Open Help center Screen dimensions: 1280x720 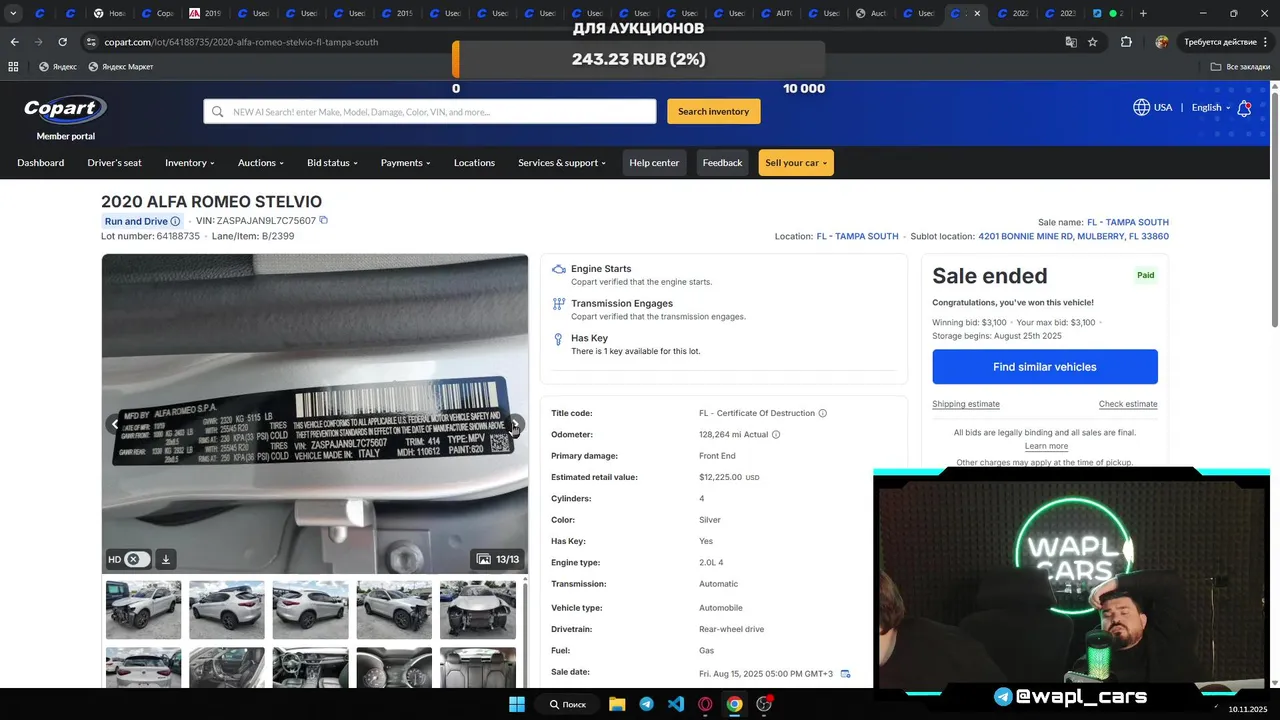[654, 163]
